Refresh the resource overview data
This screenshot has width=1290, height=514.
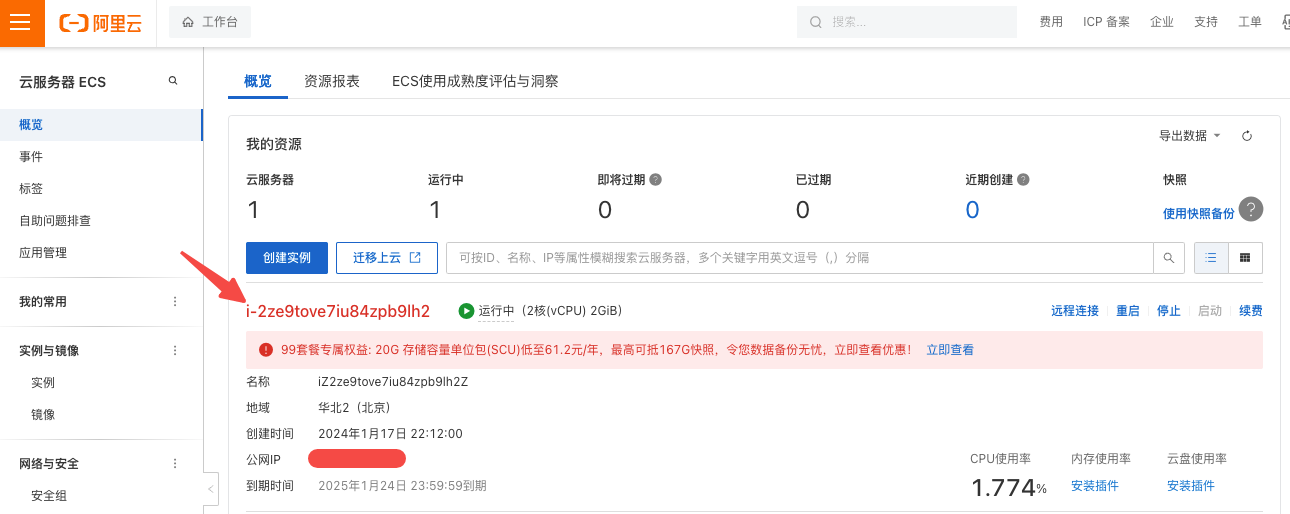click(x=1247, y=136)
